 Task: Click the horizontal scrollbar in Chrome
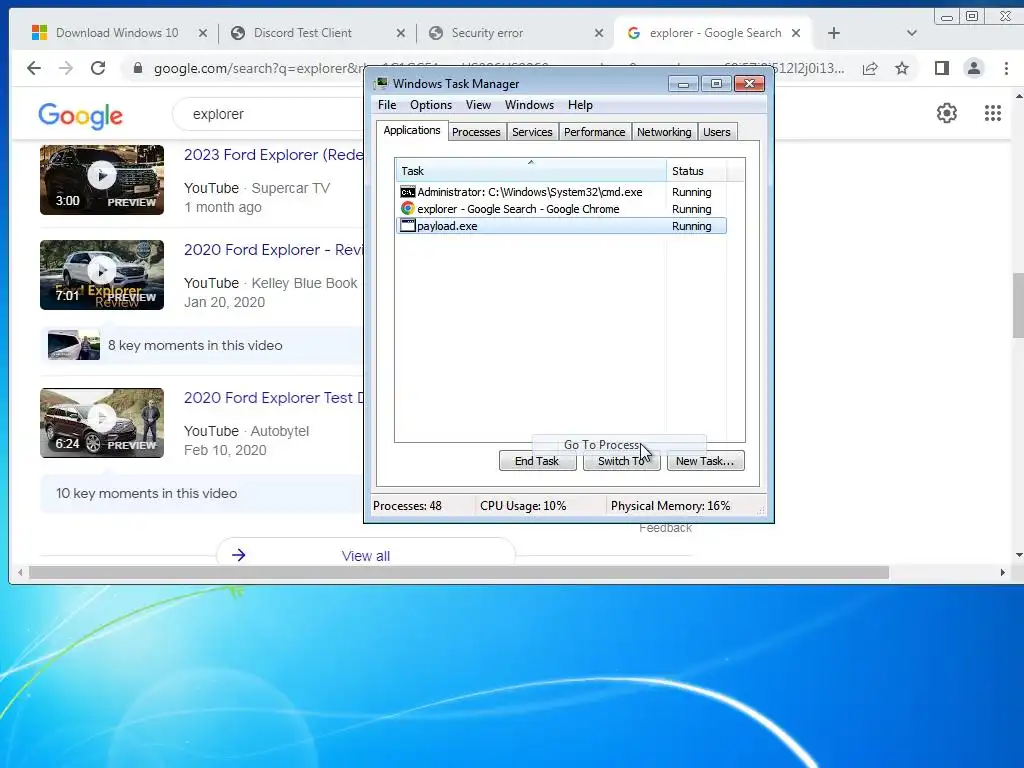pyautogui.click(x=459, y=573)
